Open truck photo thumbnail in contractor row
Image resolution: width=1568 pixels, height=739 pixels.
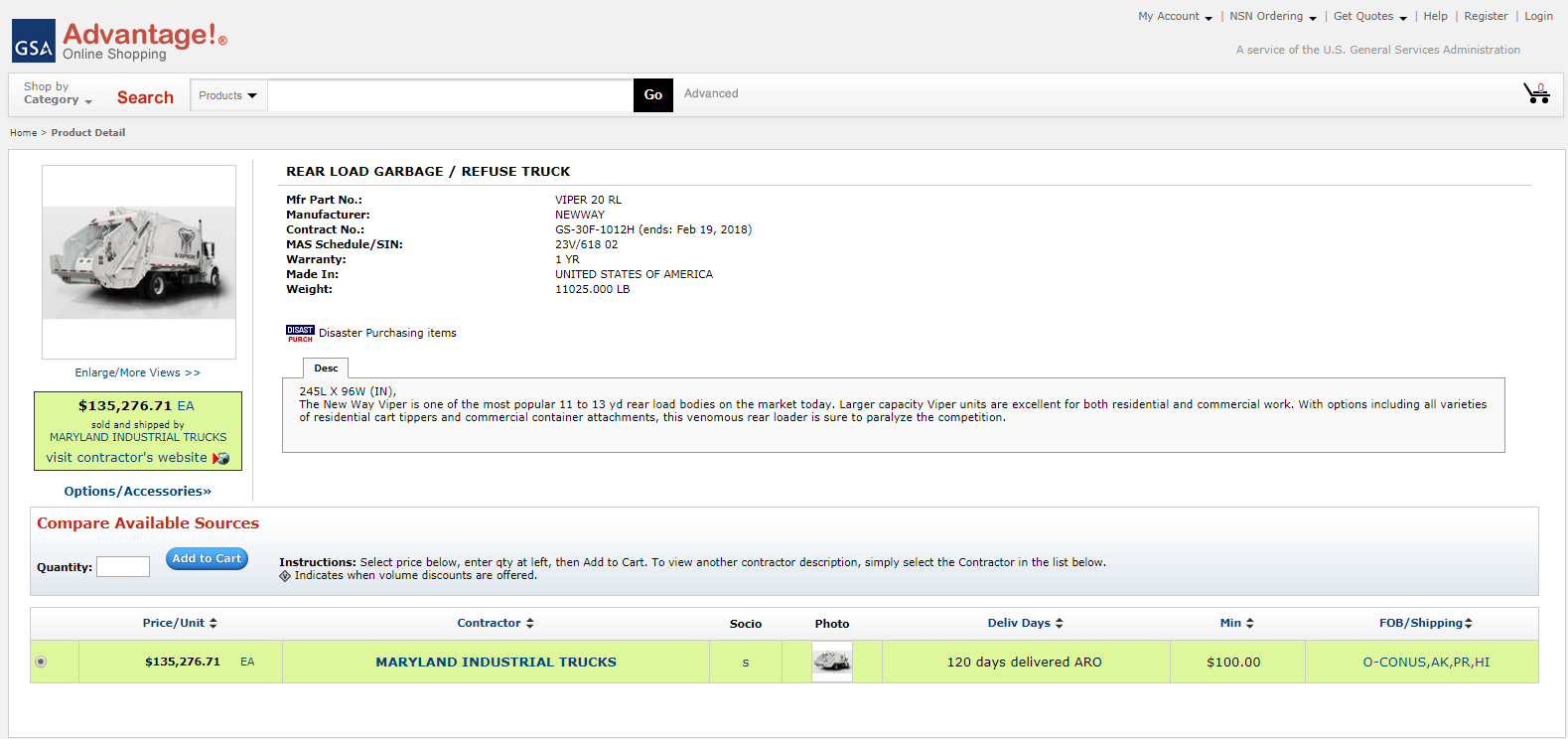[x=831, y=662]
